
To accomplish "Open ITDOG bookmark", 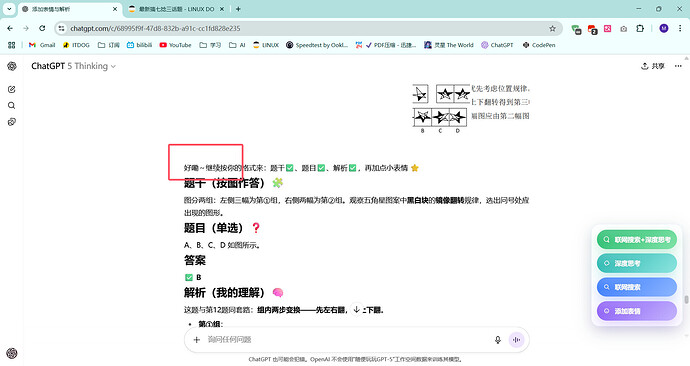I will 76,45.
